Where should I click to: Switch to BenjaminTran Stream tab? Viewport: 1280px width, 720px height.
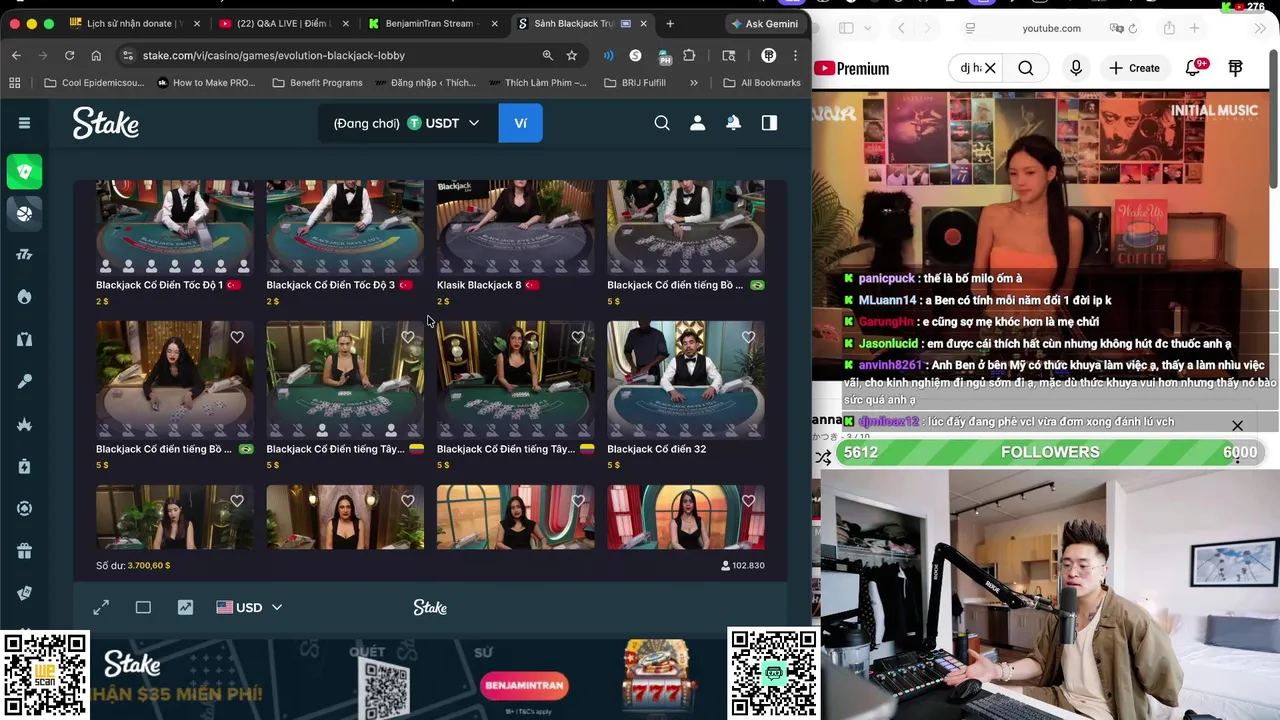(x=433, y=23)
